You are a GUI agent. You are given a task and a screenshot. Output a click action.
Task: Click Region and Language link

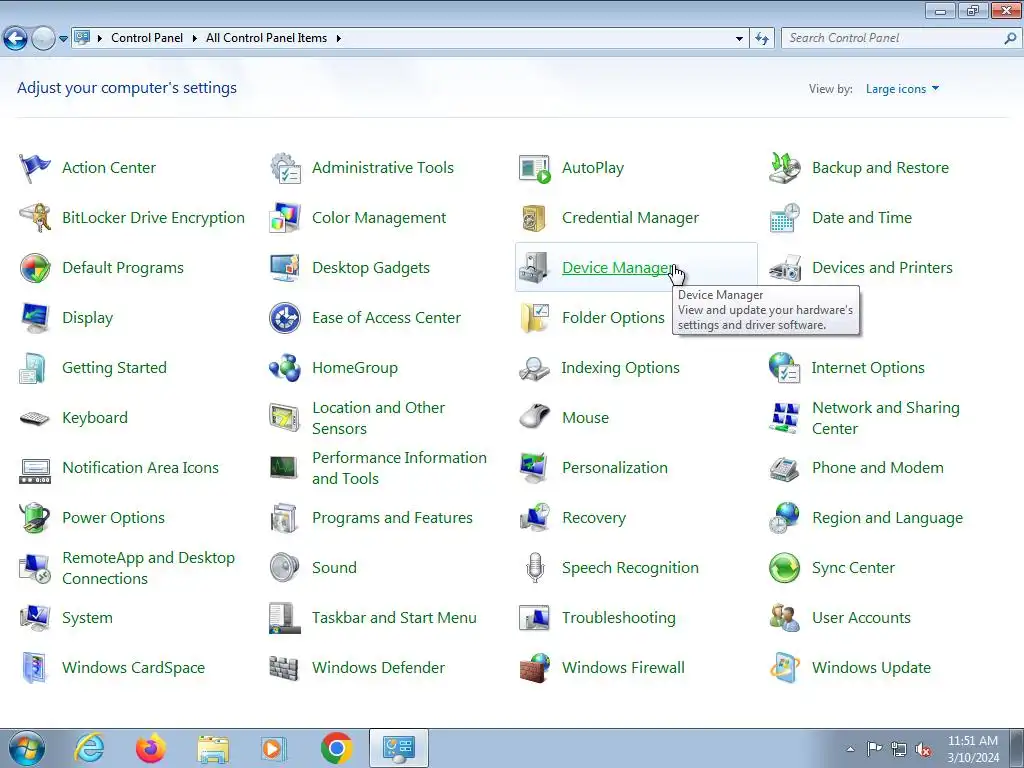887,518
